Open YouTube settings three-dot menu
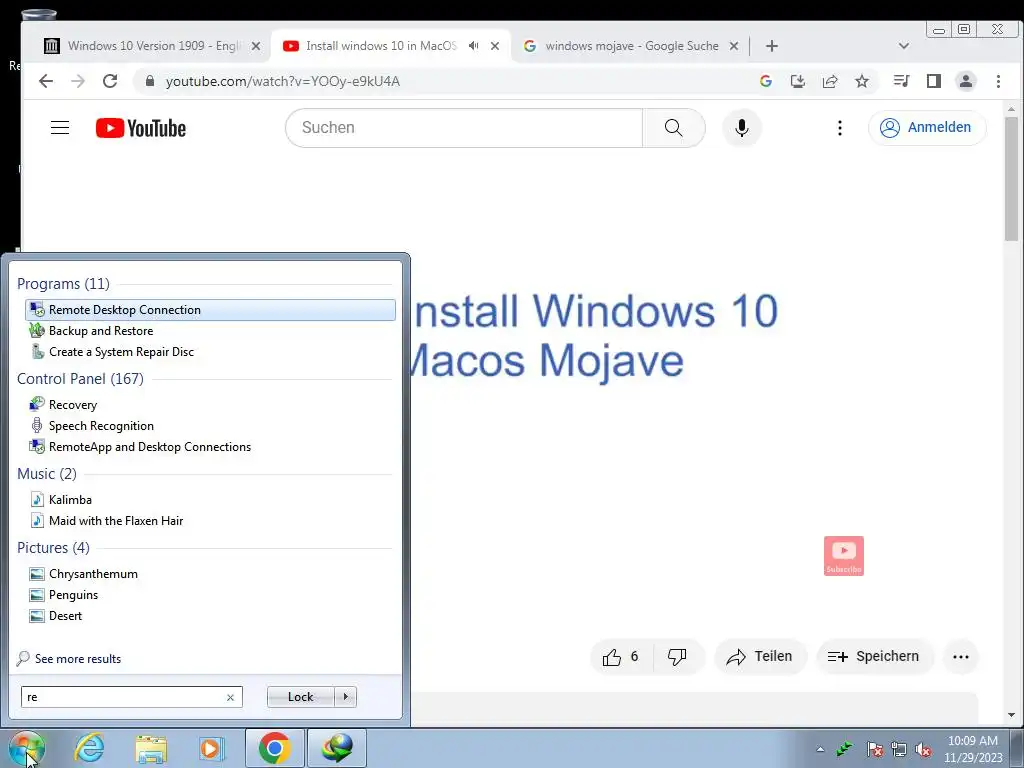1024x768 pixels. [840, 127]
